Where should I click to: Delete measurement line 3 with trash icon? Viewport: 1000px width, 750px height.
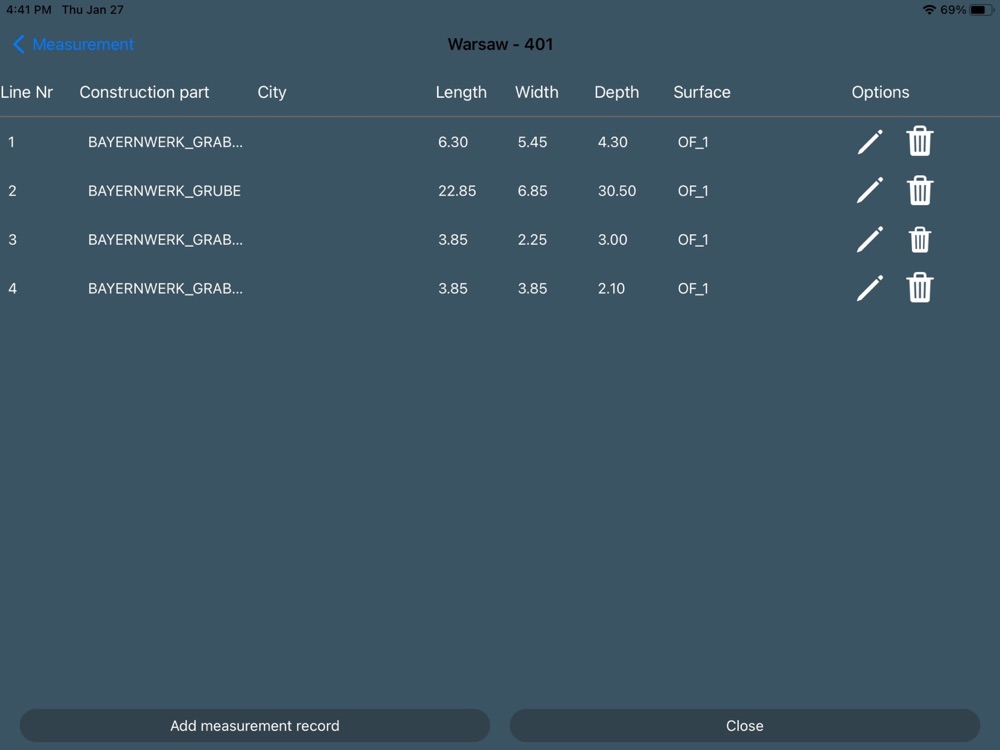[920, 240]
